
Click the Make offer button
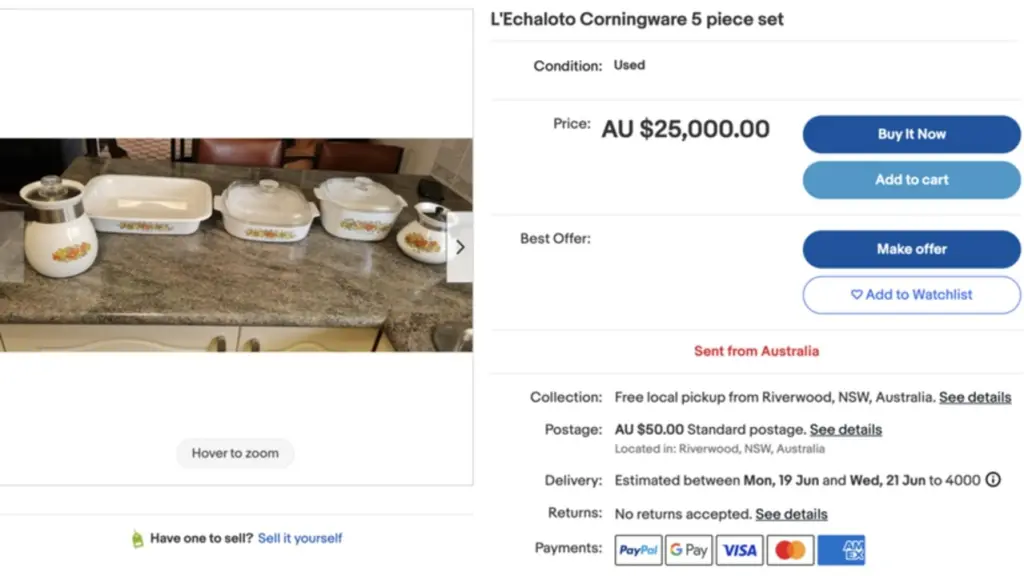point(911,249)
